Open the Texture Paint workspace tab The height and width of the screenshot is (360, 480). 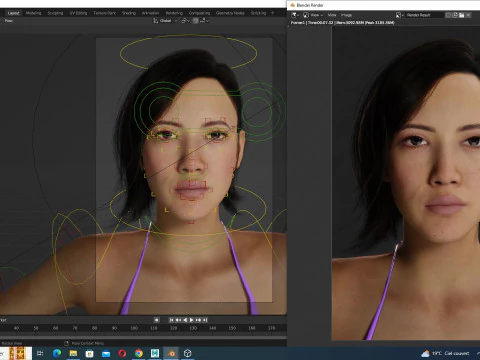[104, 13]
